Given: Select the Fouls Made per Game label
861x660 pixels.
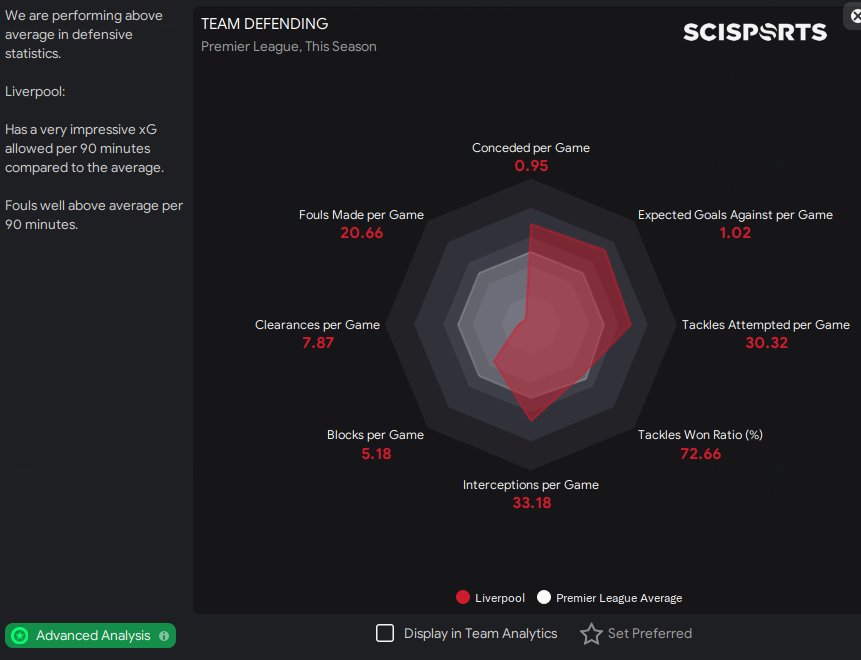Looking at the screenshot, I should (361, 215).
